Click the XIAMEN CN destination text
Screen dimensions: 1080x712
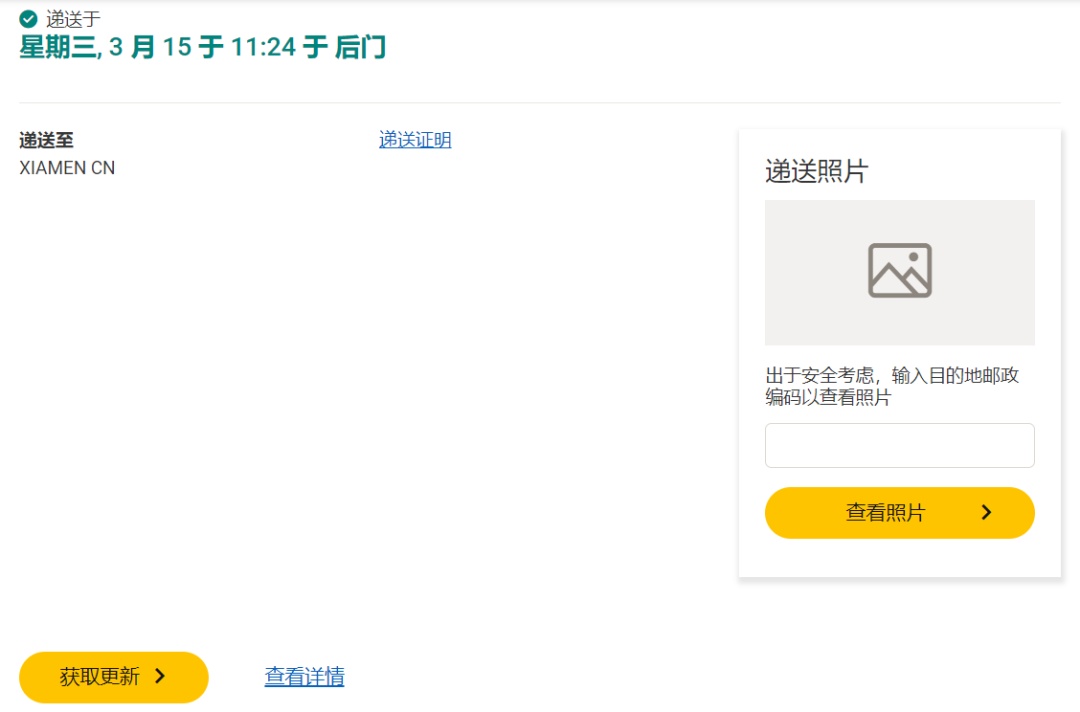[66, 167]
